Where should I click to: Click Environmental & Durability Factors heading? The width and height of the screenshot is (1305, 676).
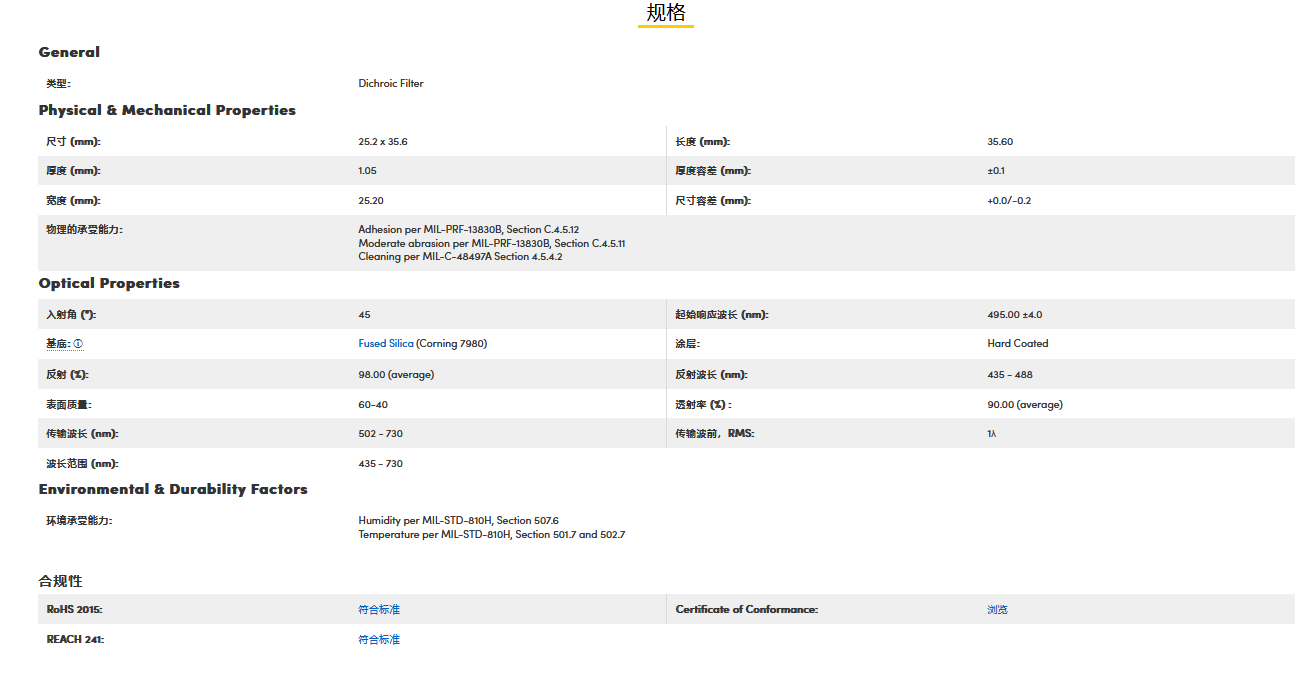click(173, 489)
